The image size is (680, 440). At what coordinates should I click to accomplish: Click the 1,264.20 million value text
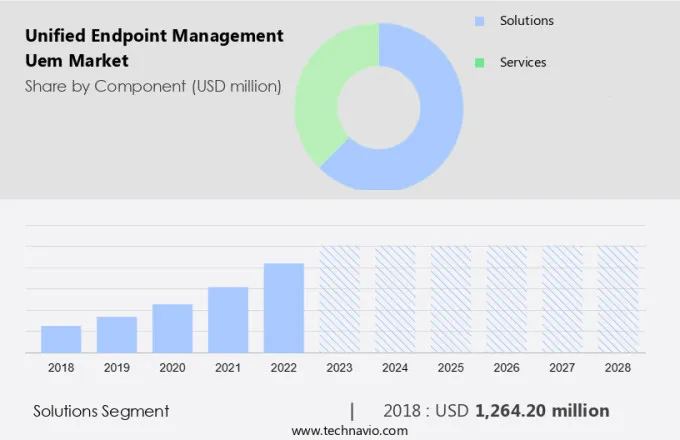coord(542,411)
